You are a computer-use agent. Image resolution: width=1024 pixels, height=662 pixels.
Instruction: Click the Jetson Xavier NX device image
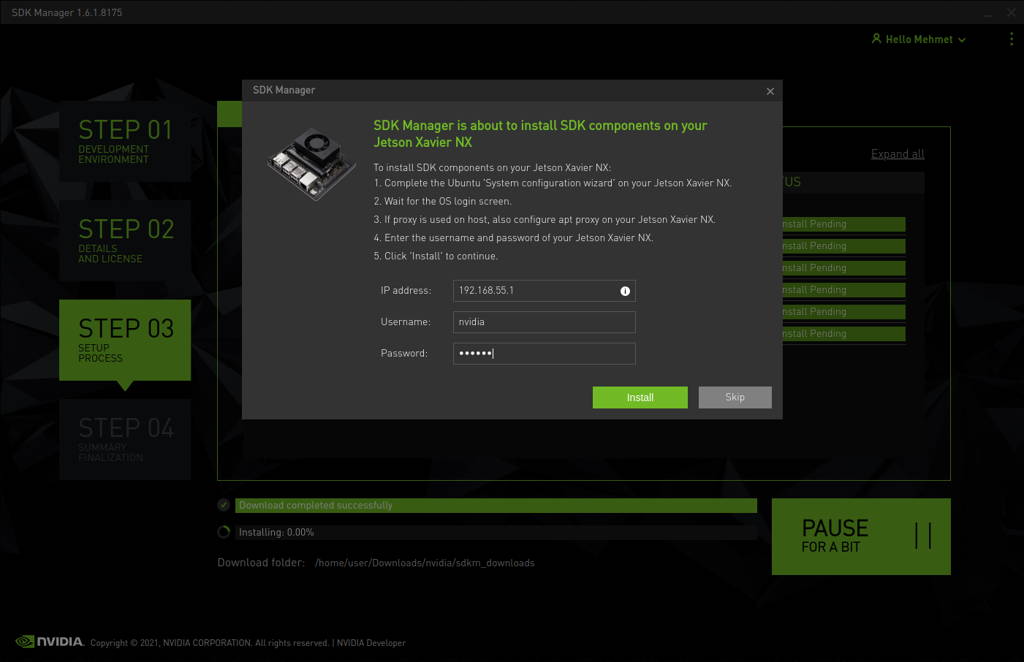coord(312,163)
